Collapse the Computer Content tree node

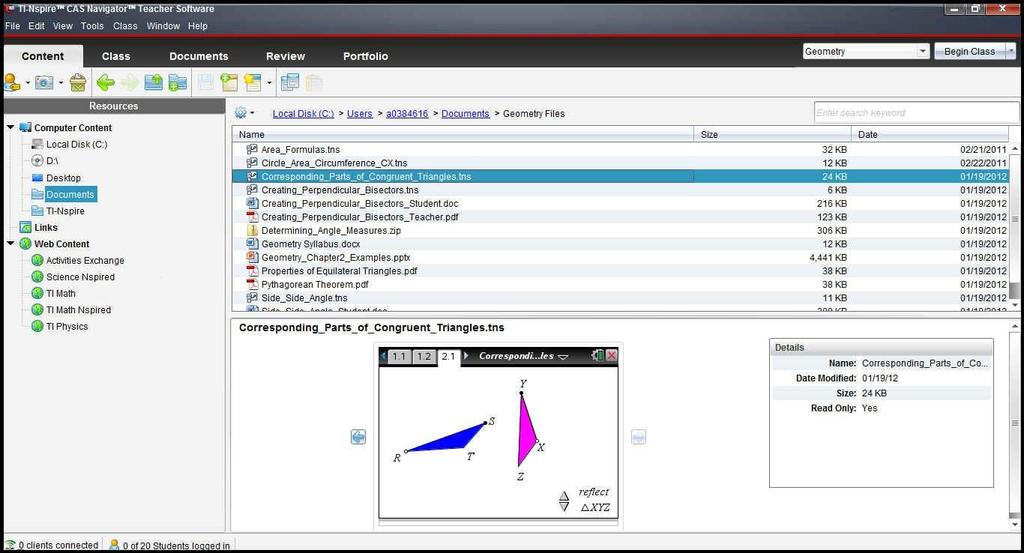[10, 127]
